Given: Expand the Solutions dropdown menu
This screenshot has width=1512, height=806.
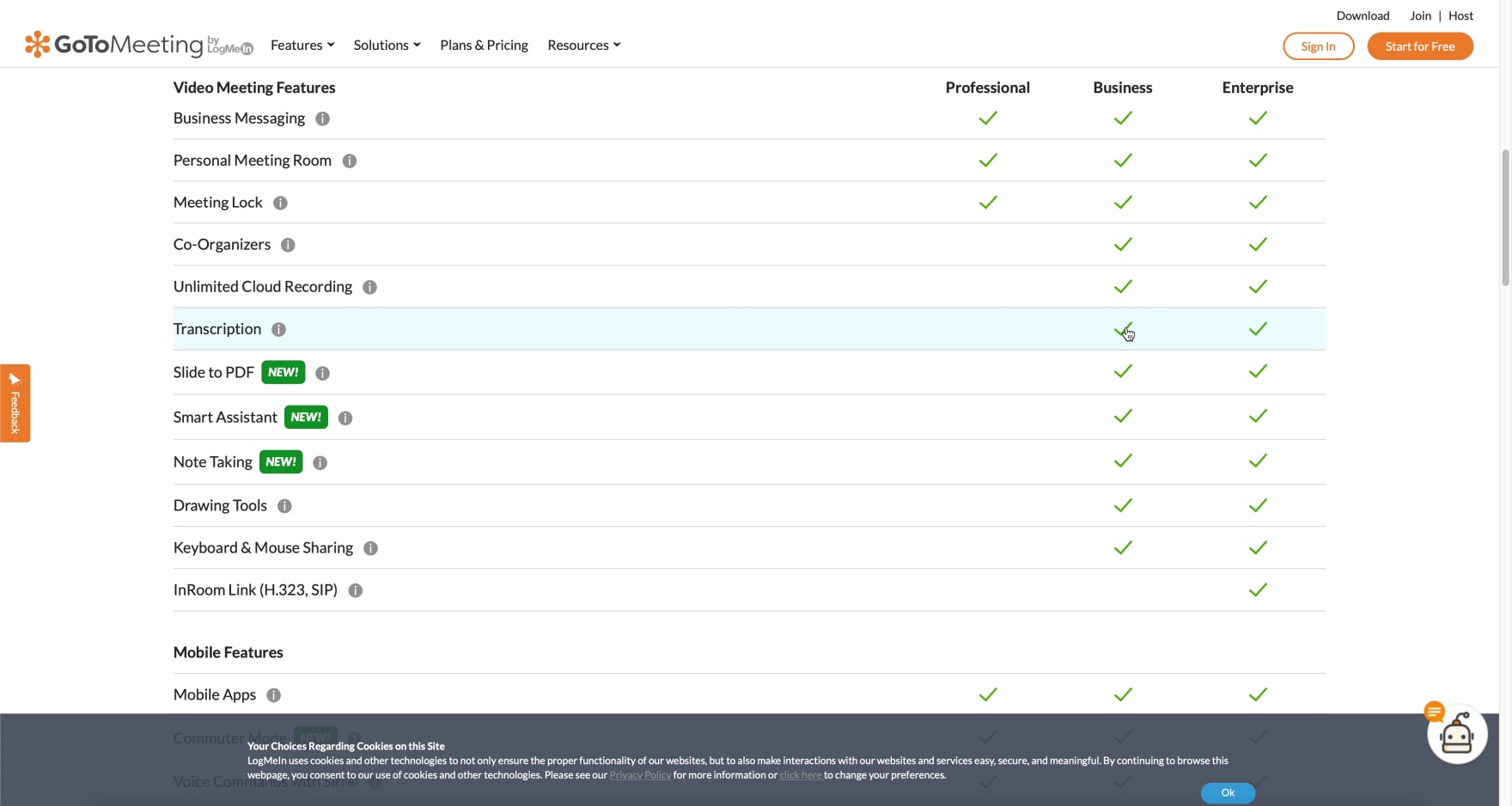Looking at the screenshot, I should click(387, 45).
